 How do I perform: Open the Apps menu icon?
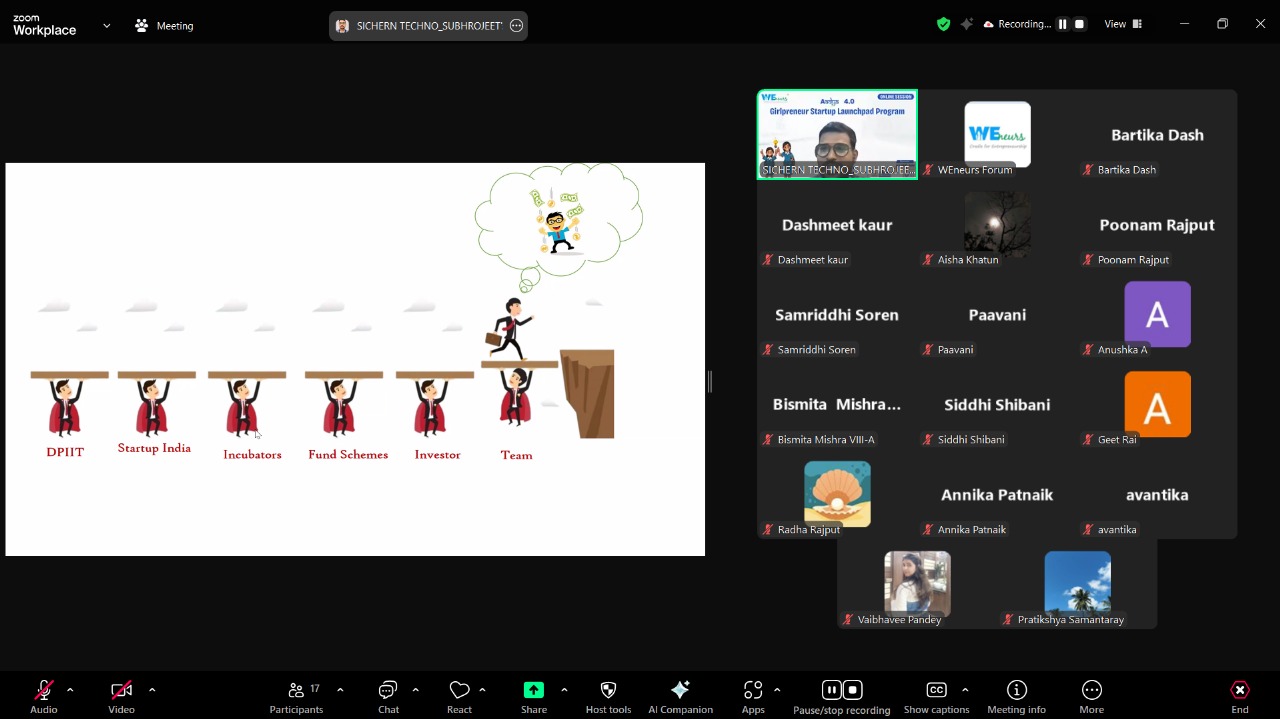[753, 696]
